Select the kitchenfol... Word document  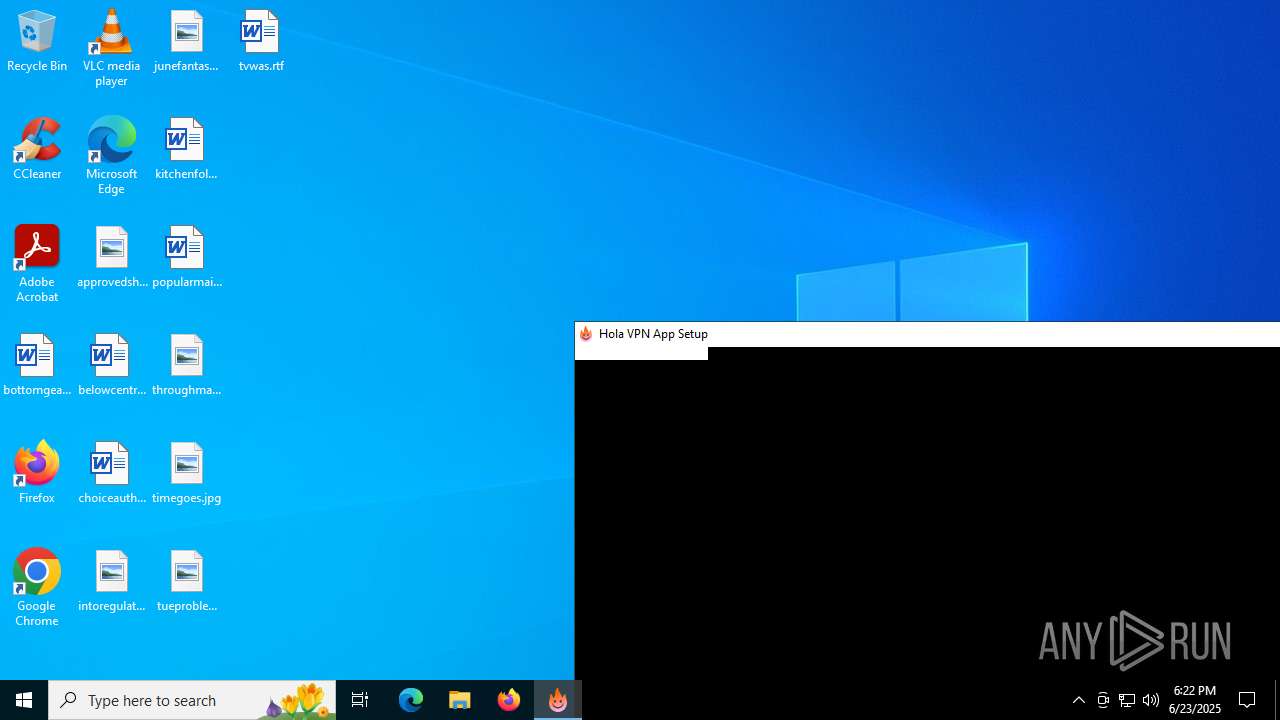point(186,149)
